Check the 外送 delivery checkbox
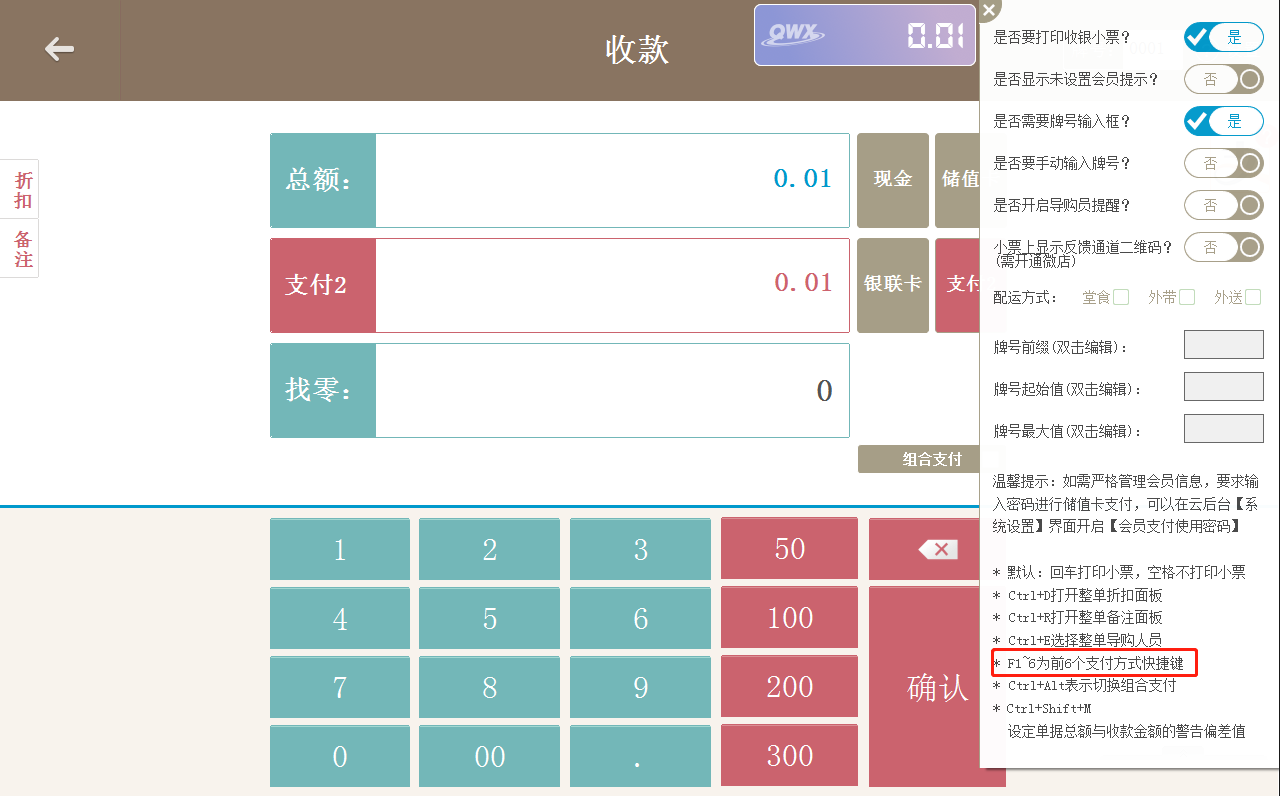This screenshot has height=796, width=1280. tap(1253, 297)
